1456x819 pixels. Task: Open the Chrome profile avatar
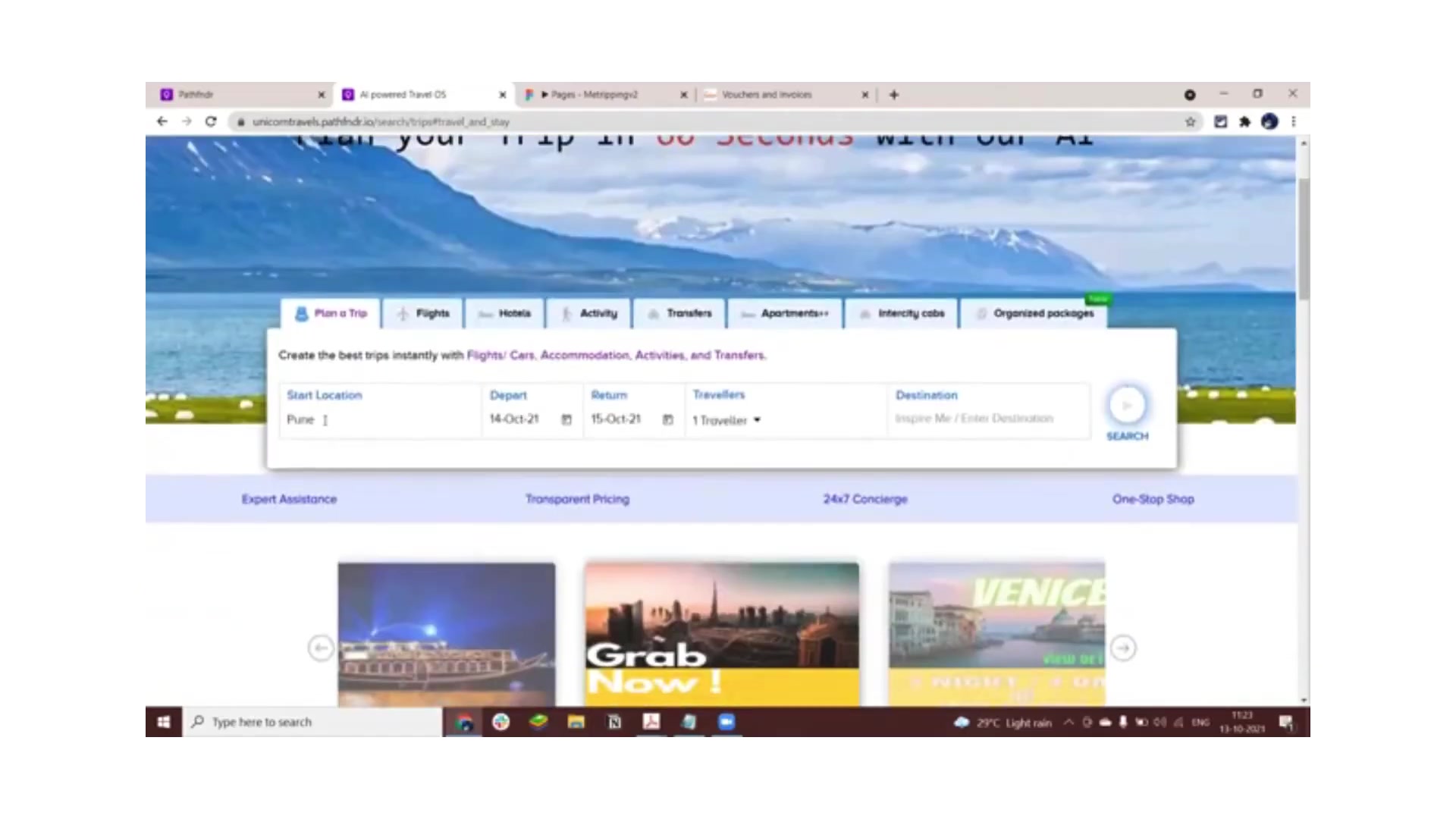click(1269, 121)
